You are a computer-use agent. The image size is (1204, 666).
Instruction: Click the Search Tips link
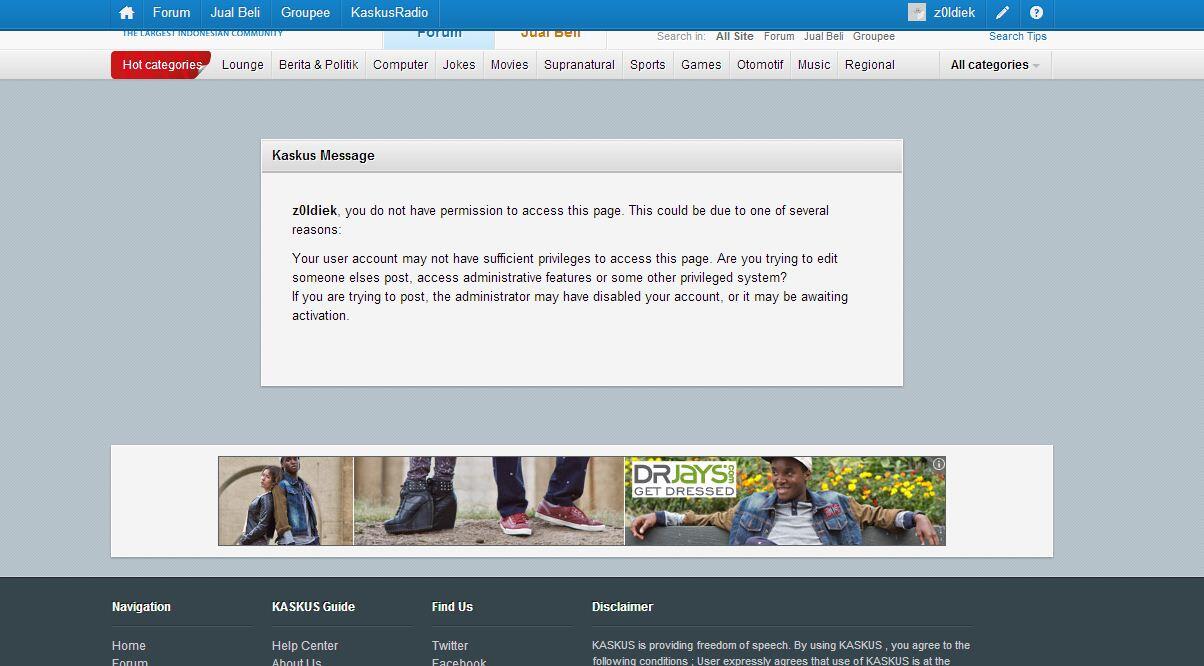pos(1017,36)
